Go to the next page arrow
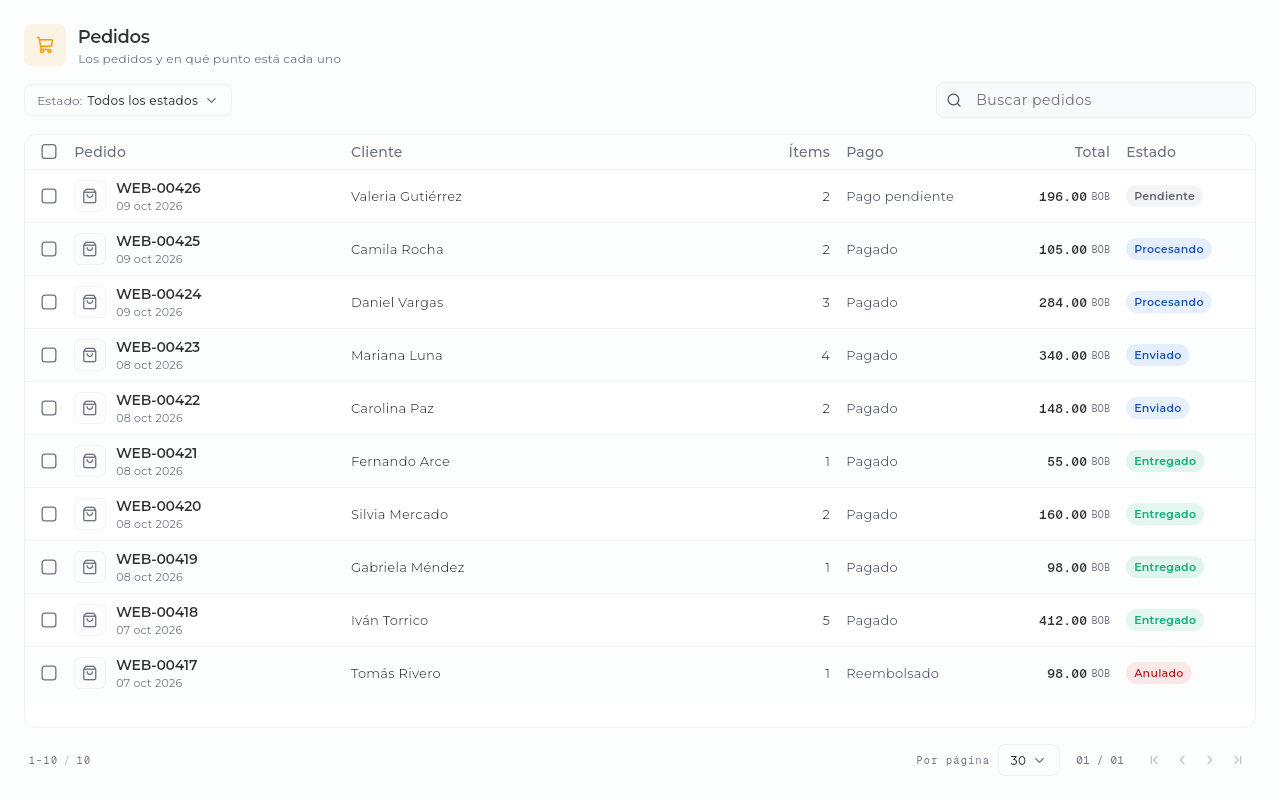 (1210, 760)
